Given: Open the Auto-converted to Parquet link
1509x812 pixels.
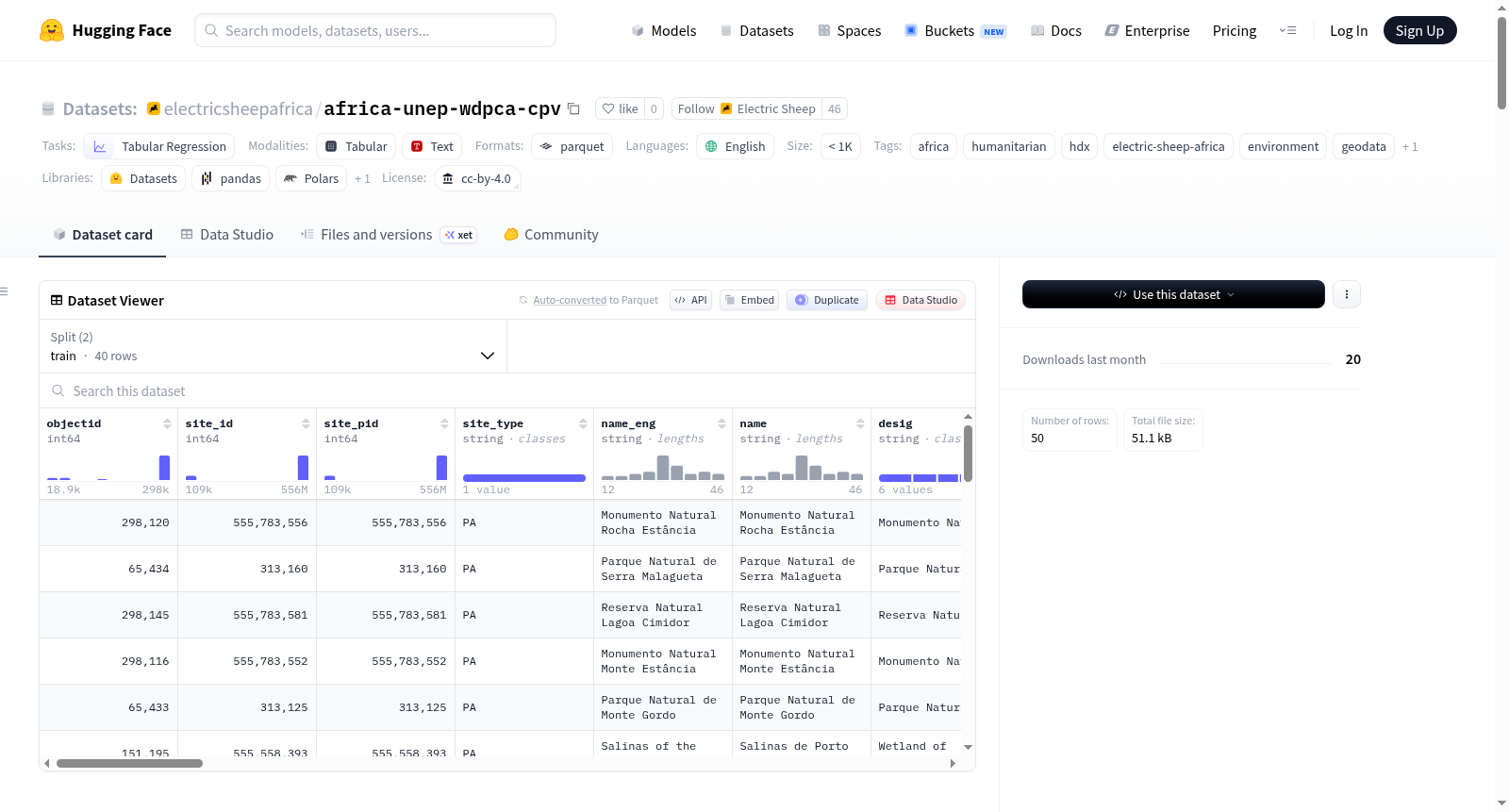Looking at the screenshot, I should 570,300.
